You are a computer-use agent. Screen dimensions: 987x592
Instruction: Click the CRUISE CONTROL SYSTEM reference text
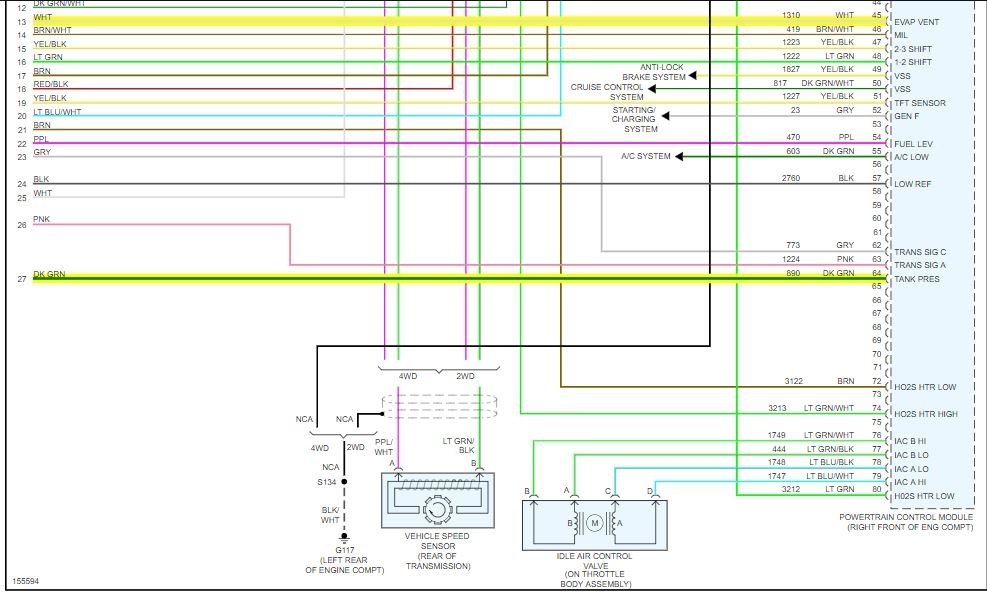607,92
